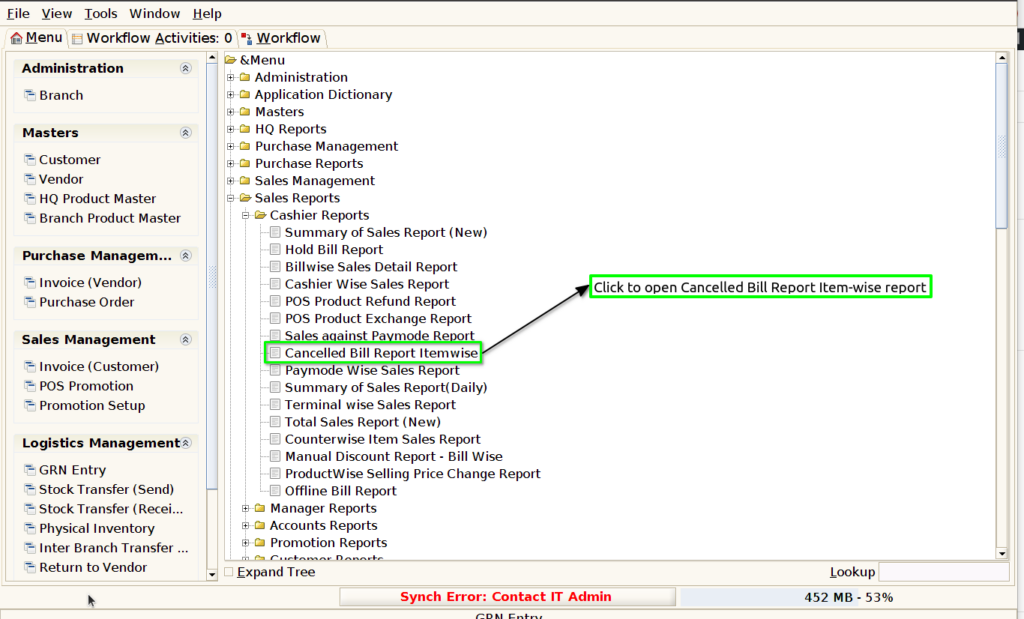Enable the Expand Tree checkbox

point(229,572)
